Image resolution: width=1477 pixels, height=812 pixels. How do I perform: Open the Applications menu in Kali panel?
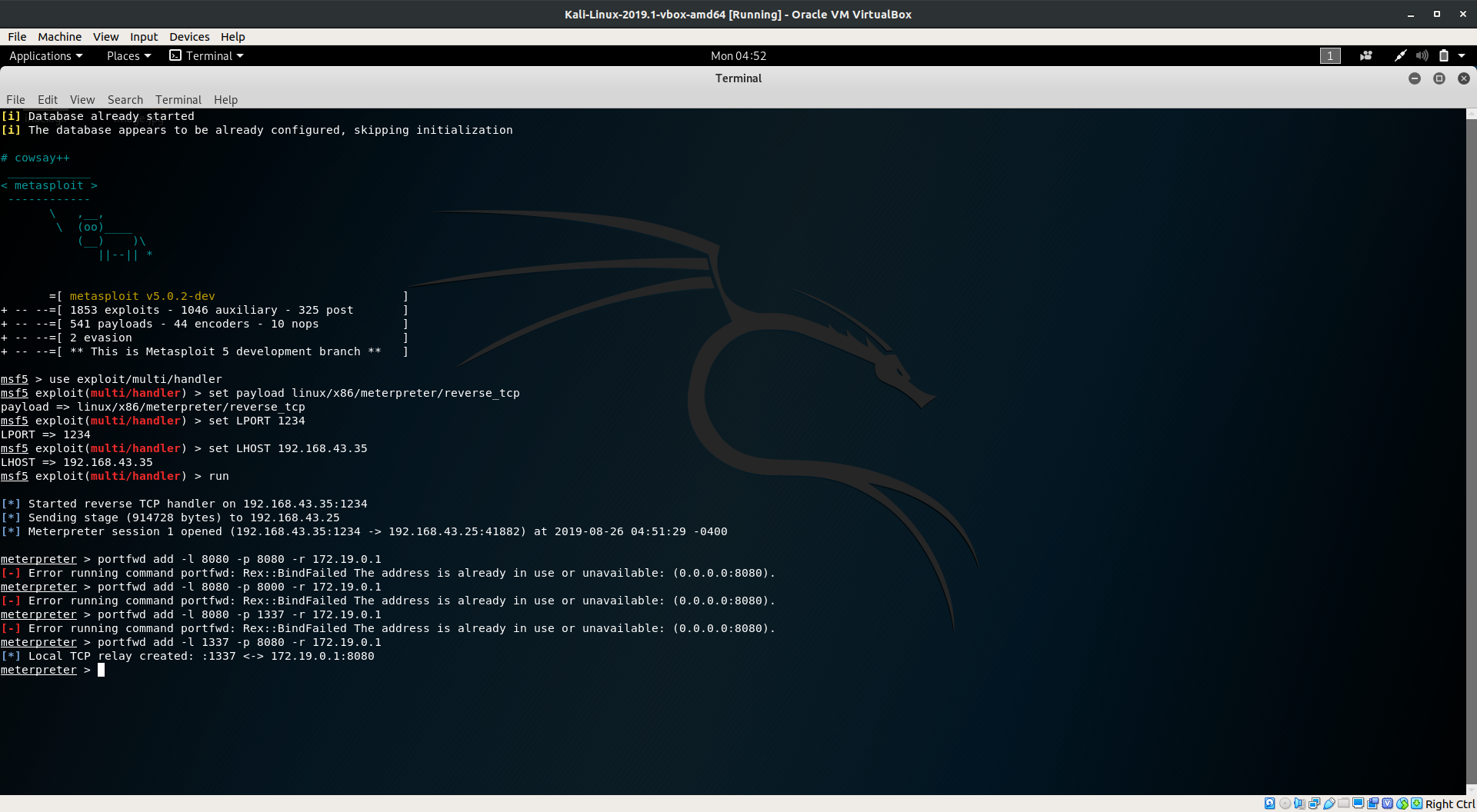tap(45, 56)
